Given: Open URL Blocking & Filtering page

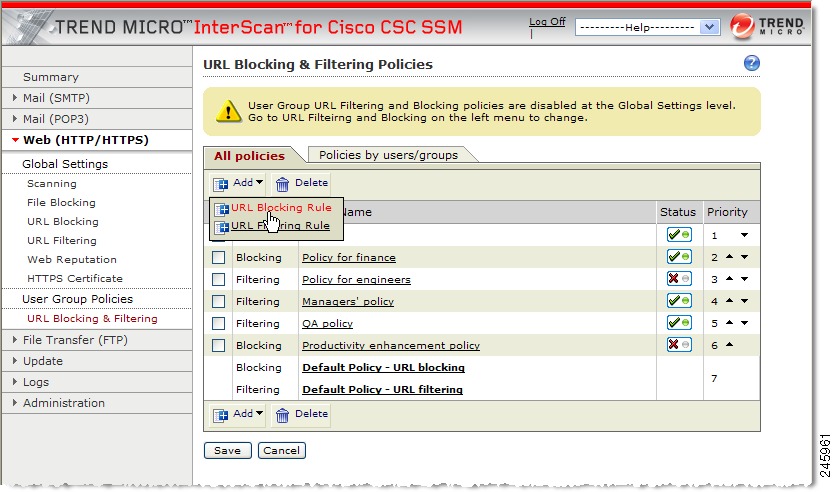Looking at the screenshot, I should point(92,318).
